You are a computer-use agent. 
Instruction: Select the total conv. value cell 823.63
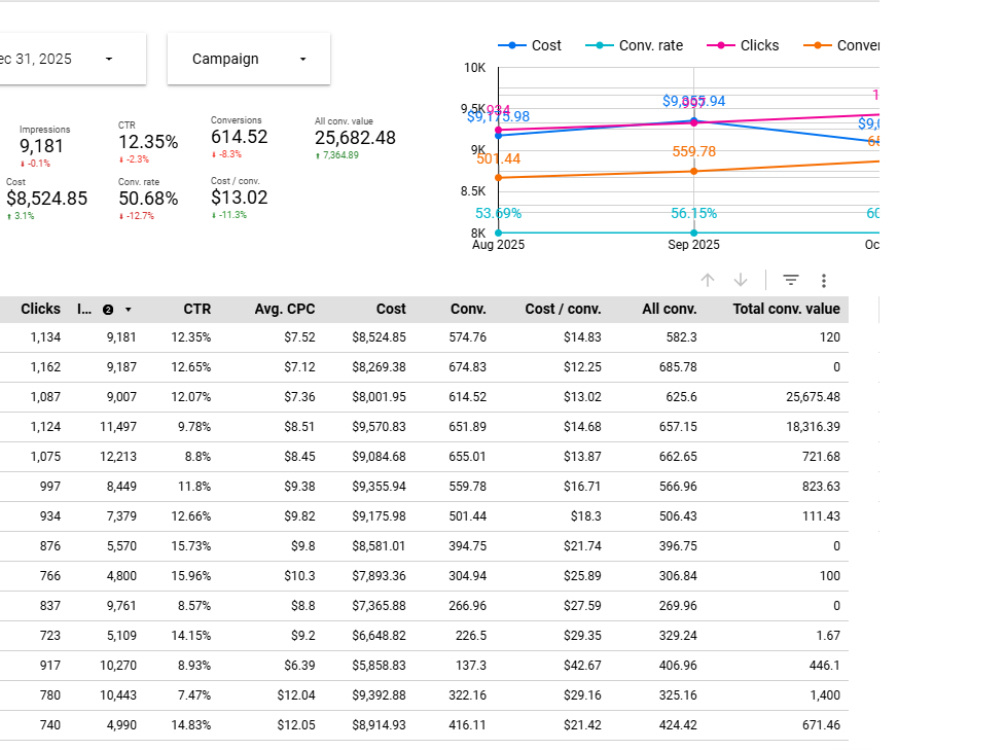tap(821, 487)
